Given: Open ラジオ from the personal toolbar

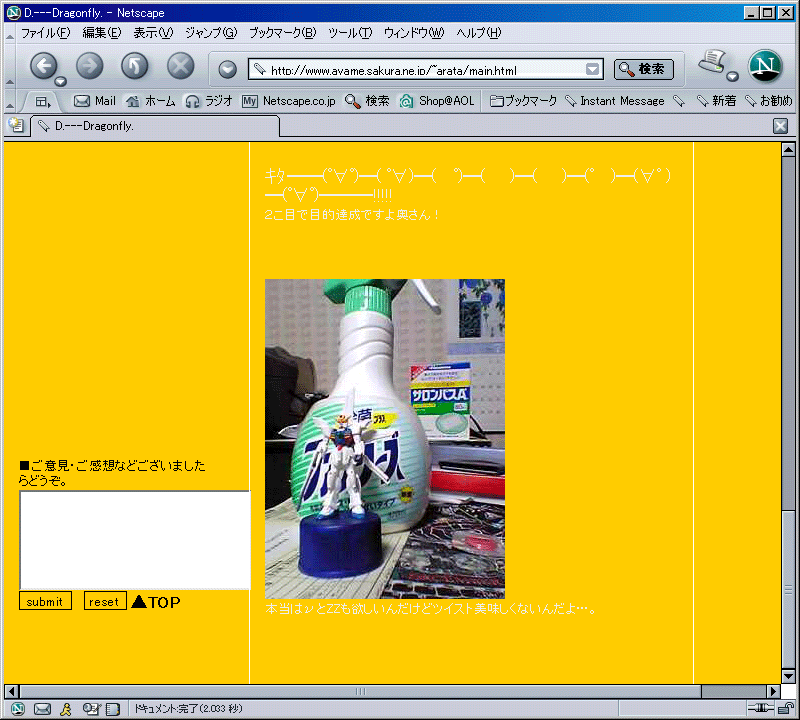Looking at the screenshot, I should pyautogui.click(x=209, y=101).
